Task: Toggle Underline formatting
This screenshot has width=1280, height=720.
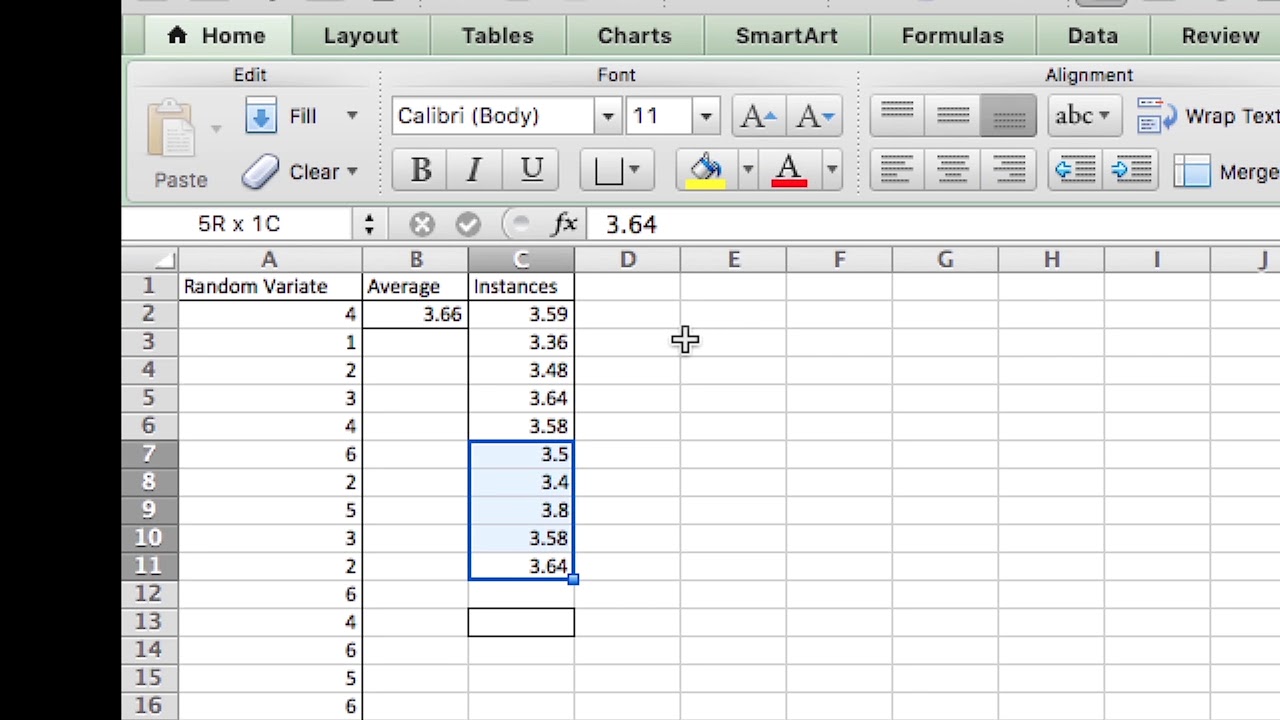Action: (531, 171)
